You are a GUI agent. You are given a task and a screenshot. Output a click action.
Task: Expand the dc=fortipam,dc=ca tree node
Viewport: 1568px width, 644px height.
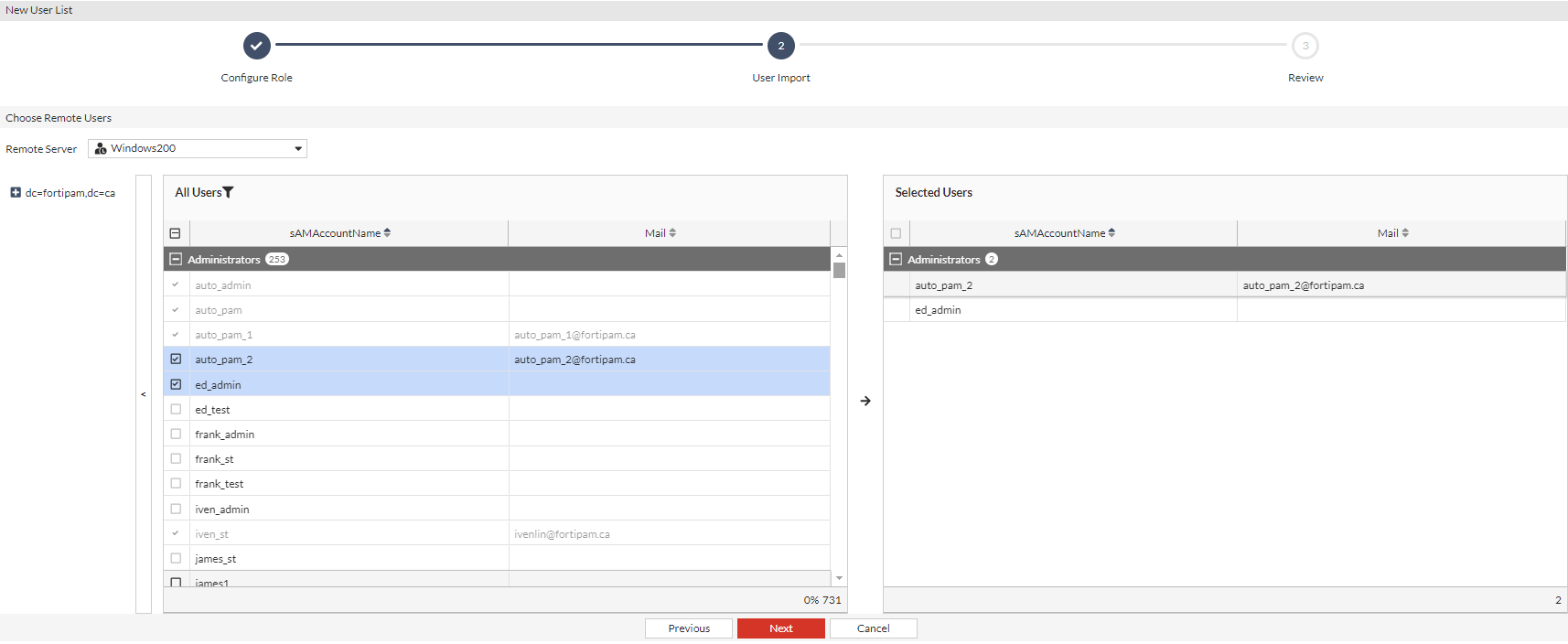pyautogui.click(x=16, y=192)
